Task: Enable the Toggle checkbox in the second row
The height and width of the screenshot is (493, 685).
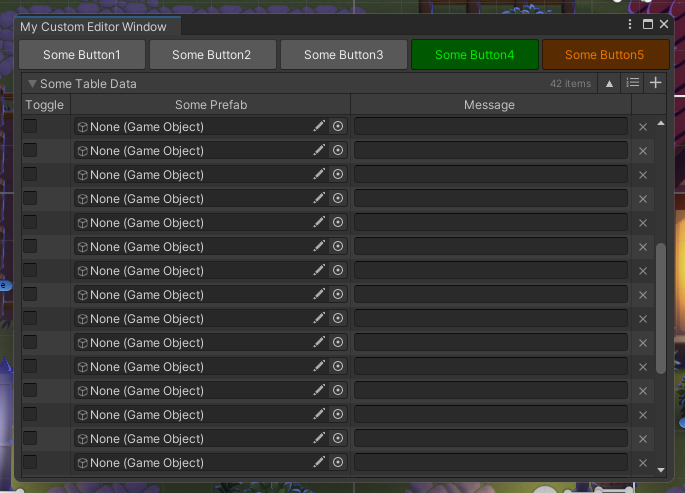Action: [30, 150]
